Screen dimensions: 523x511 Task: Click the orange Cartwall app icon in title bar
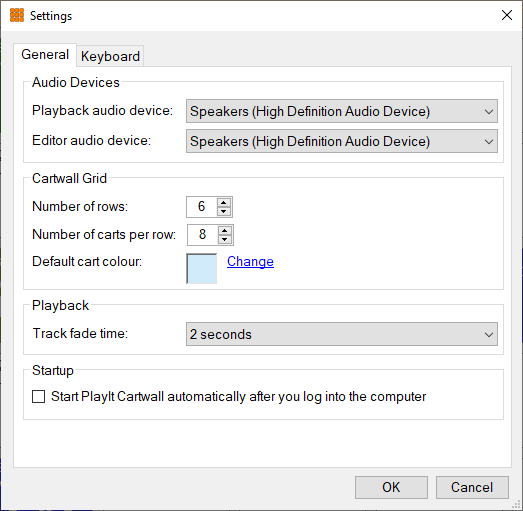(x=17, y=15)
